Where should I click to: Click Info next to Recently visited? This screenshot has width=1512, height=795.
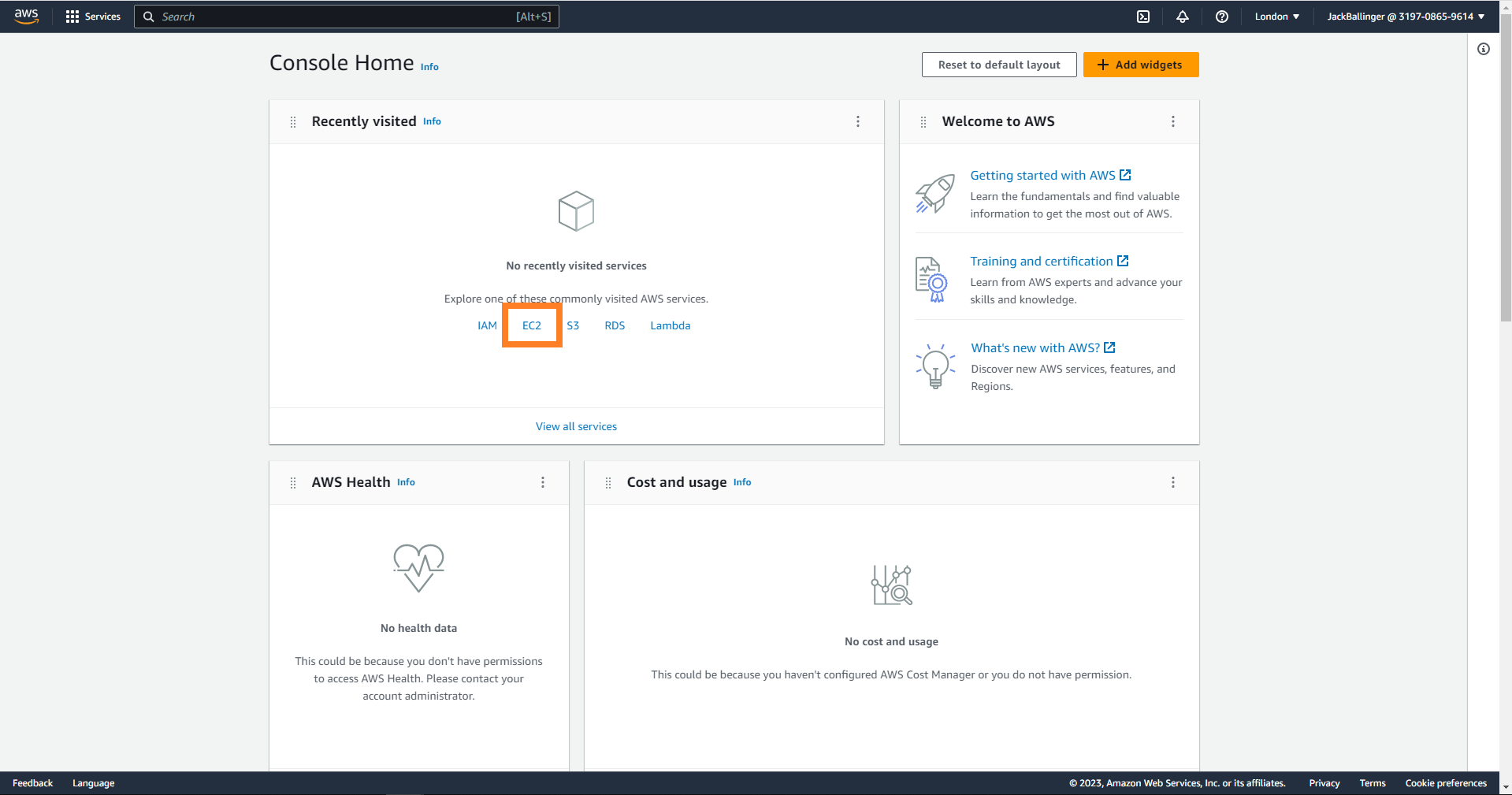coord(432,121)
